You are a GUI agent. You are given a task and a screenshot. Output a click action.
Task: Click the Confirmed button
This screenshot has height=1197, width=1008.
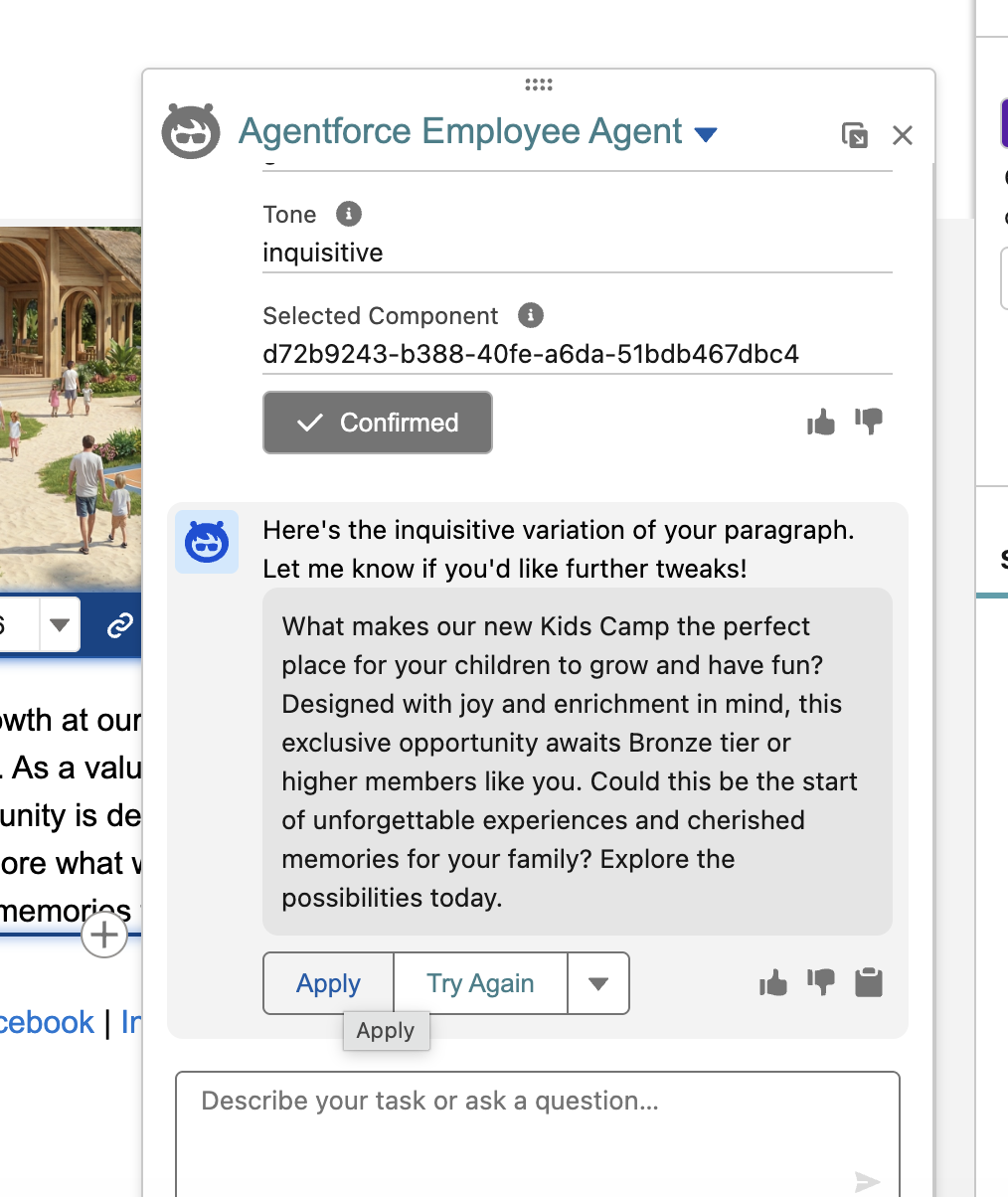point(378,423)
